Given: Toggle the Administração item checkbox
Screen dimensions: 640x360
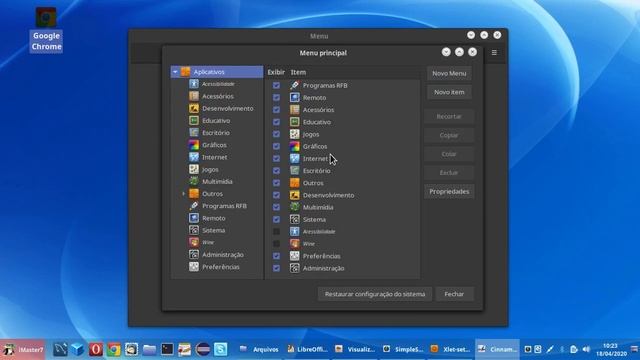Looking at the screenshot, I should coord(276,268).
